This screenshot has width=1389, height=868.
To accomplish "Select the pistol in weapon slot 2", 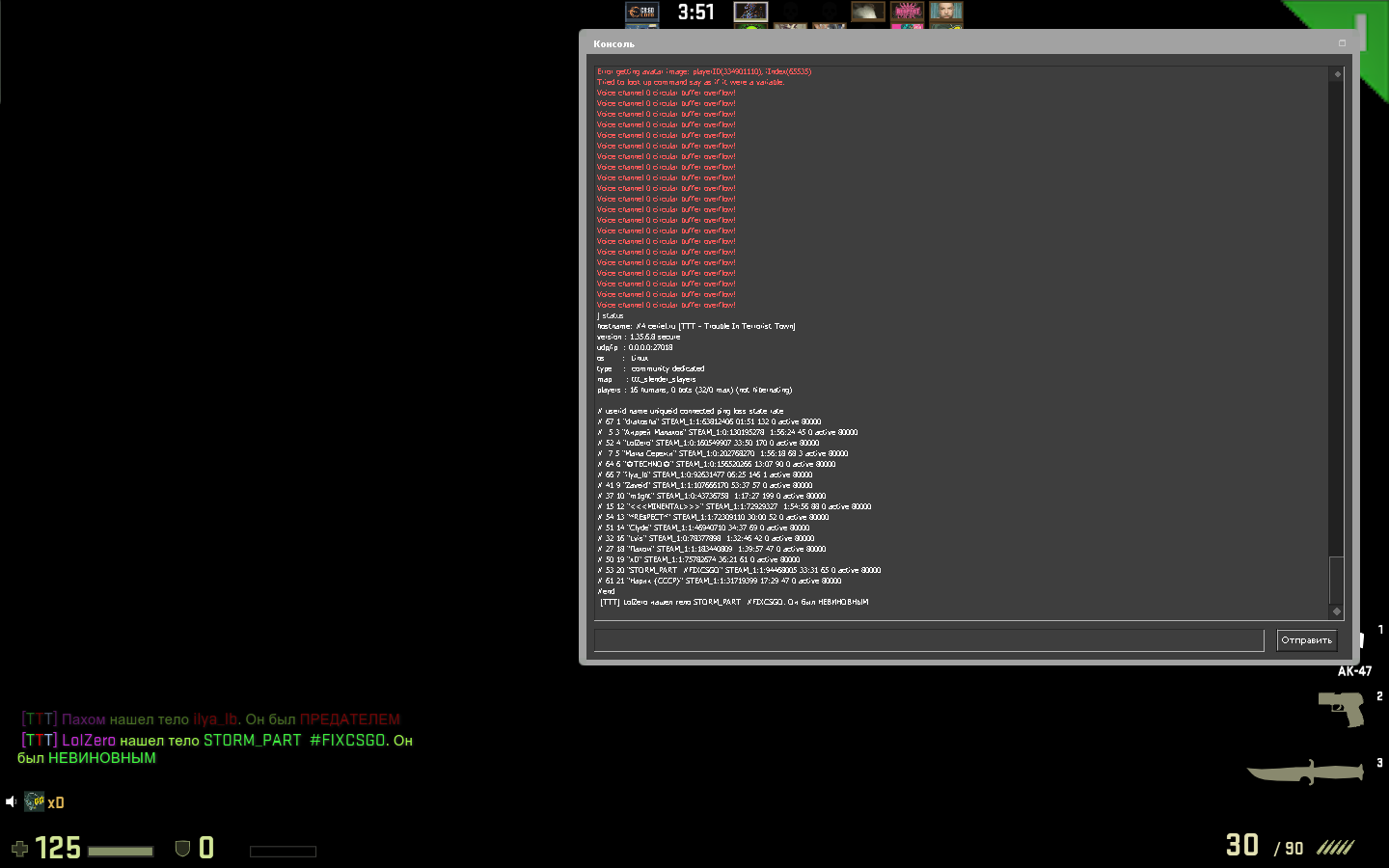I will coord(1341,708).
